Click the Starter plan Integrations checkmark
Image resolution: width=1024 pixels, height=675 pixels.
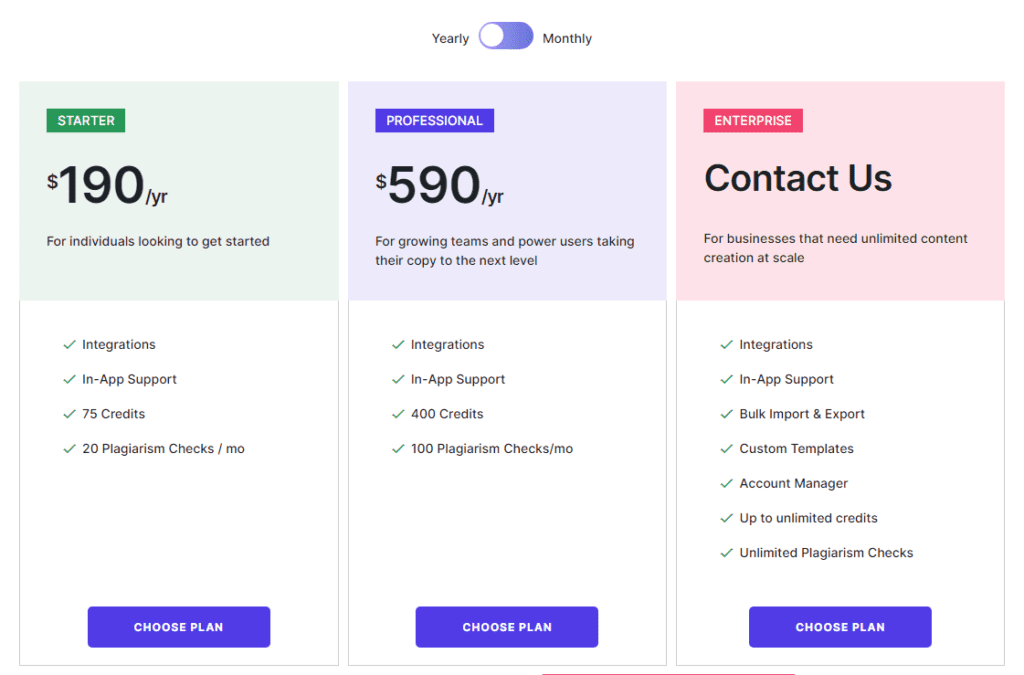click(x=69, y=345)
